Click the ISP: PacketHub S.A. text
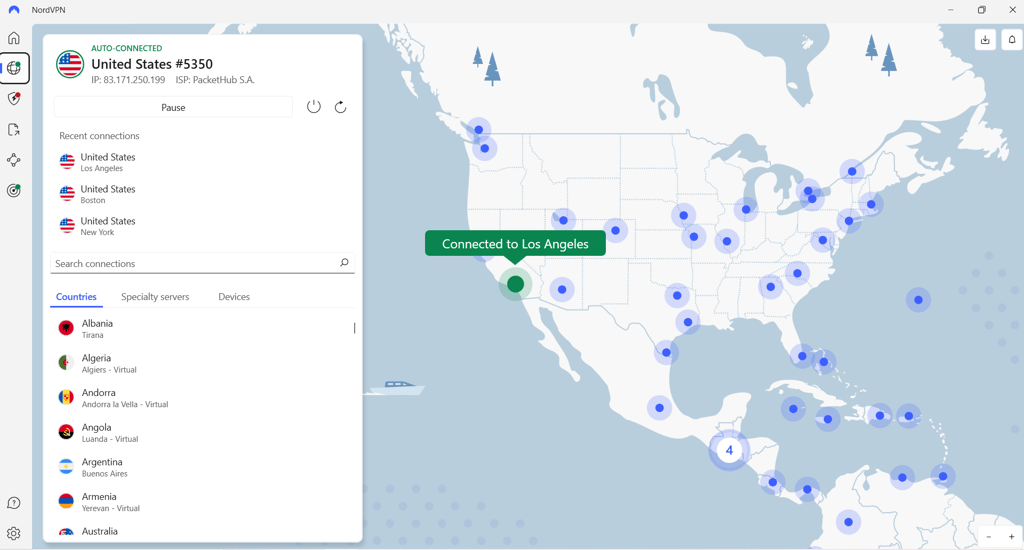 point(215,80)
